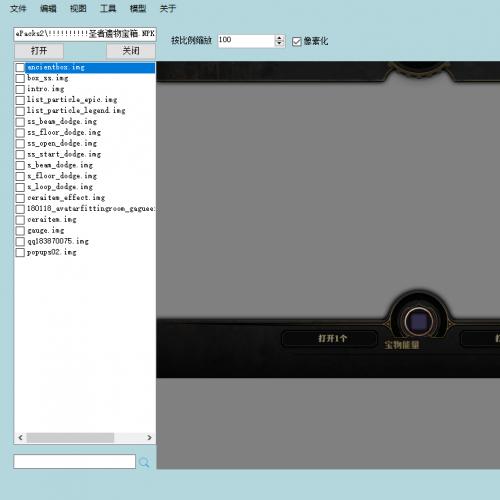Click the file list horizontal scrollbar thumb
The image size is (500, 500).
click(x=70, y=437)
